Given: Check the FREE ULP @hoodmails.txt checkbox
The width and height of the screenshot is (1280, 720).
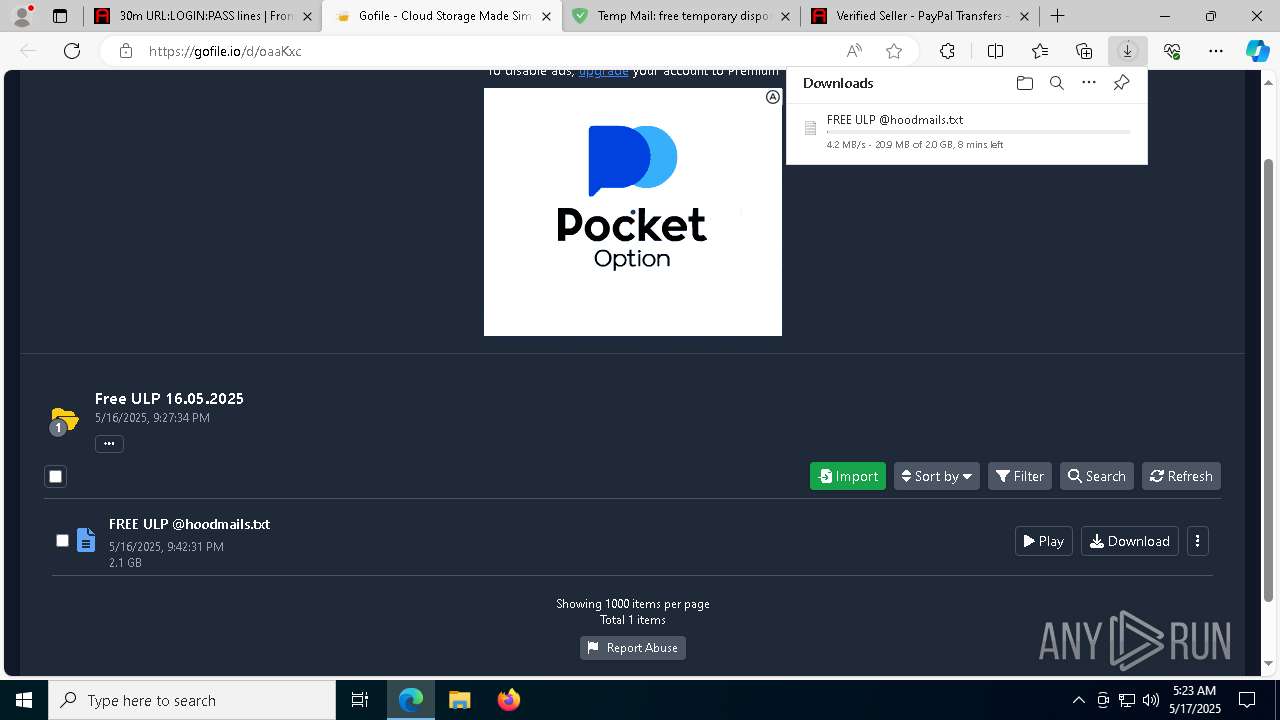Looking at the screenshot, I should (62, 541).
